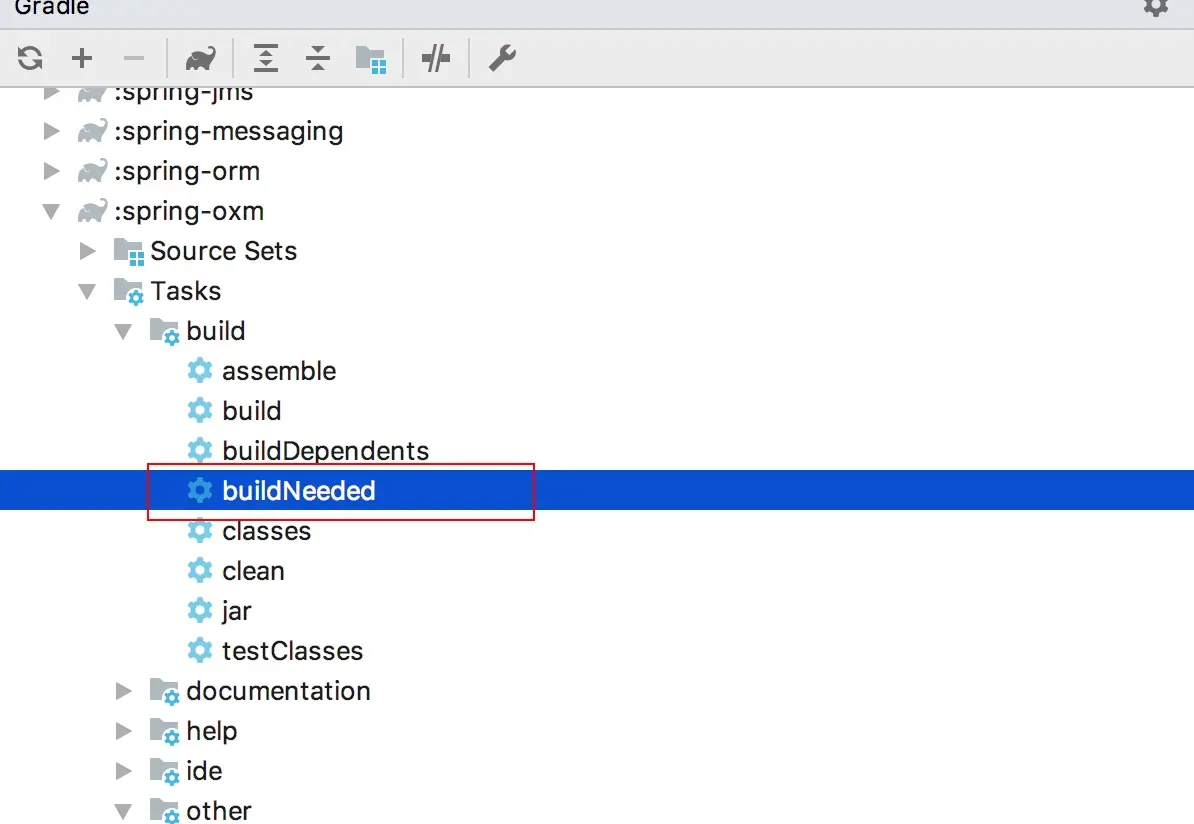1194x824 pixels.
Task: Expand the :spring-messaging module
Action: coord(52,131)
